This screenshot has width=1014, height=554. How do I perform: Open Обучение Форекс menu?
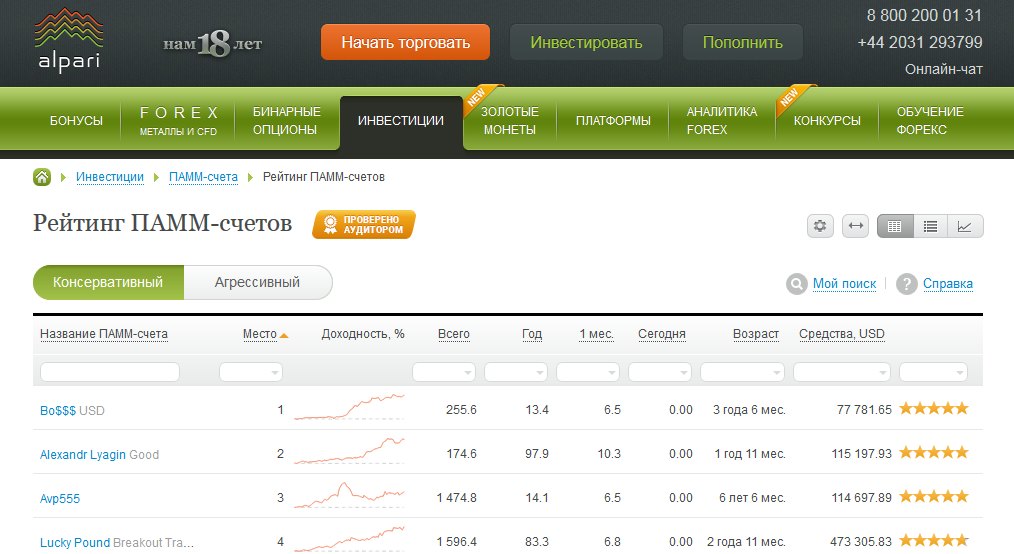pos(930,121)
